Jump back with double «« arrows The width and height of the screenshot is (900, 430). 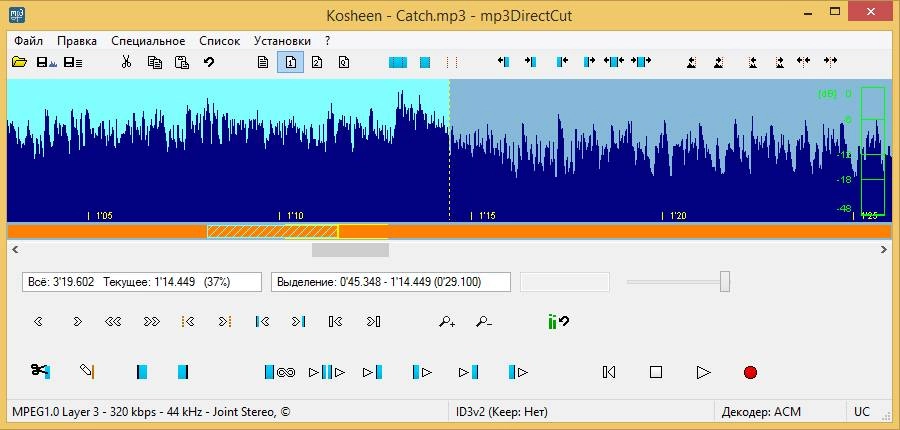(113, 321)
